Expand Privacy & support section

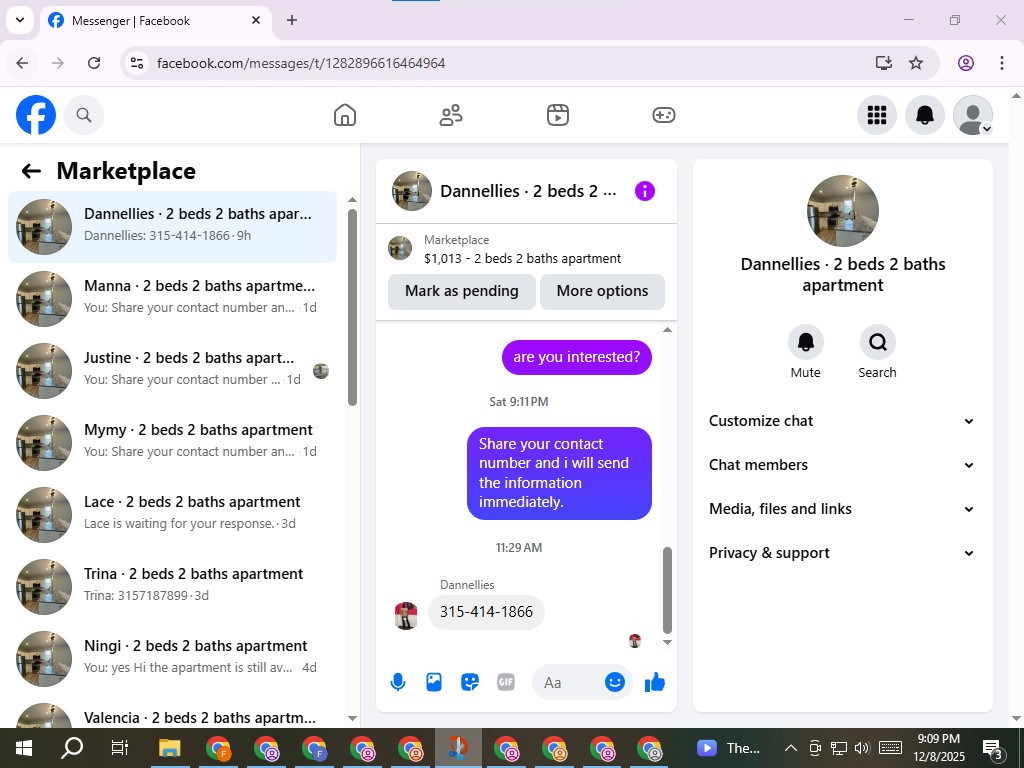(842, 553)
